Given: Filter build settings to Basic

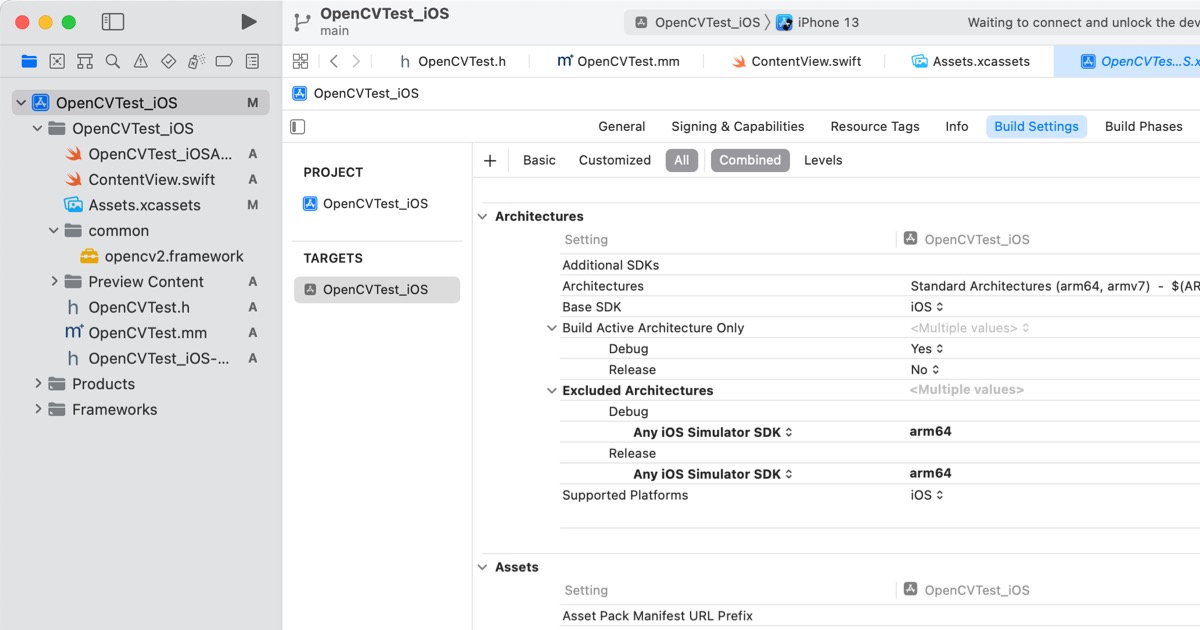Looking at the screenshot, I should pyautogui.click(x=539, y=160).
